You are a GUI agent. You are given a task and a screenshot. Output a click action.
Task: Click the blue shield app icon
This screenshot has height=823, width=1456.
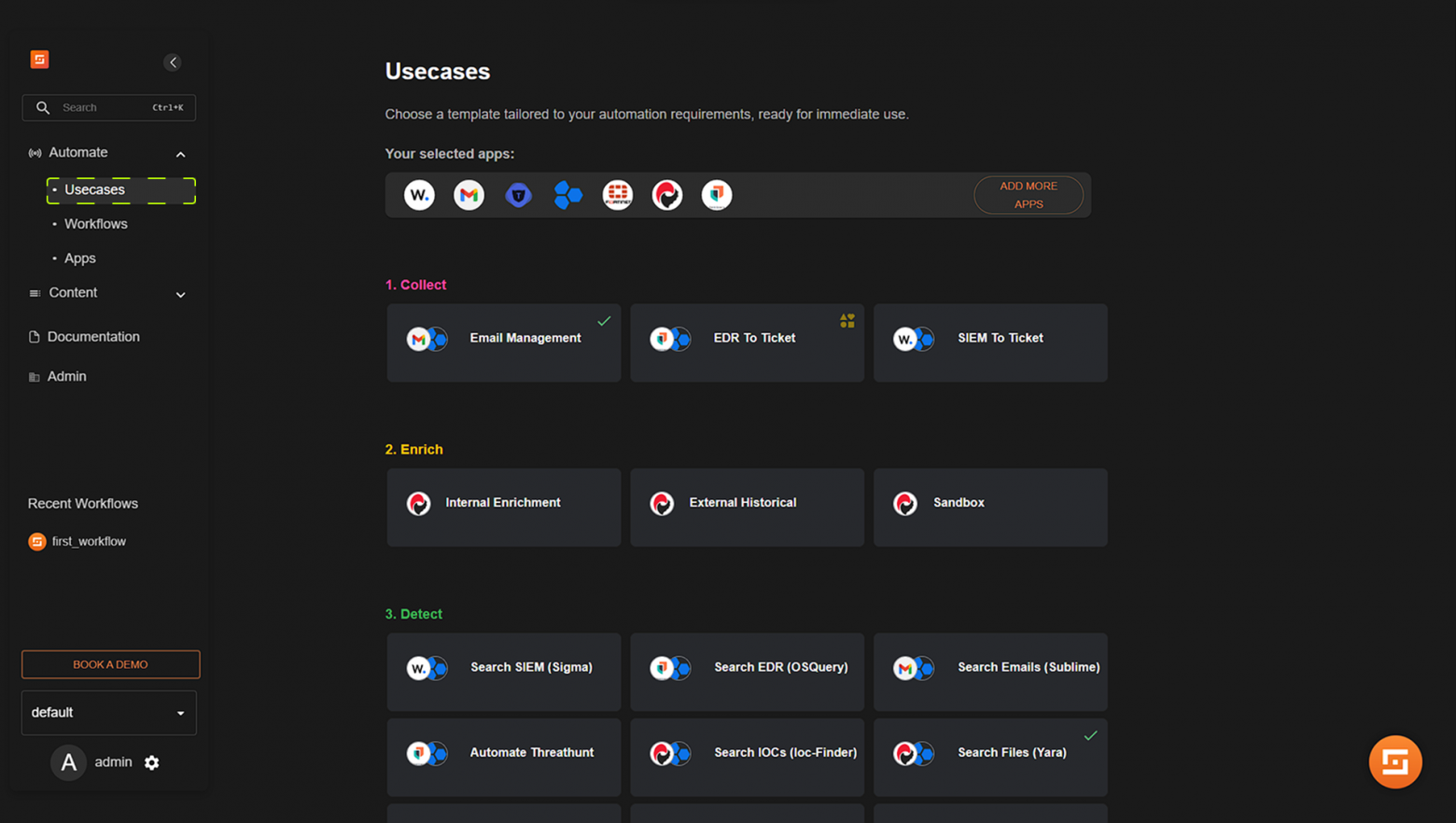tap(518, 195)
